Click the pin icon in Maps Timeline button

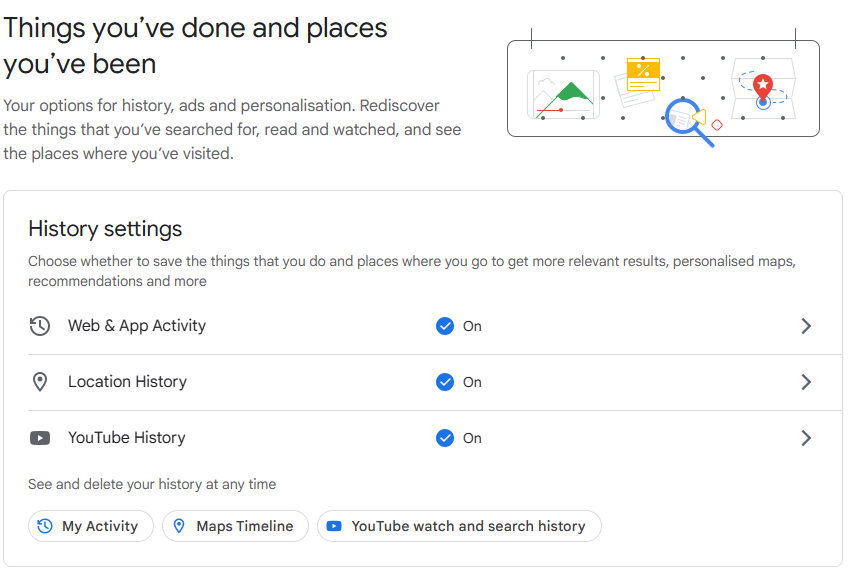click(179, 526)
